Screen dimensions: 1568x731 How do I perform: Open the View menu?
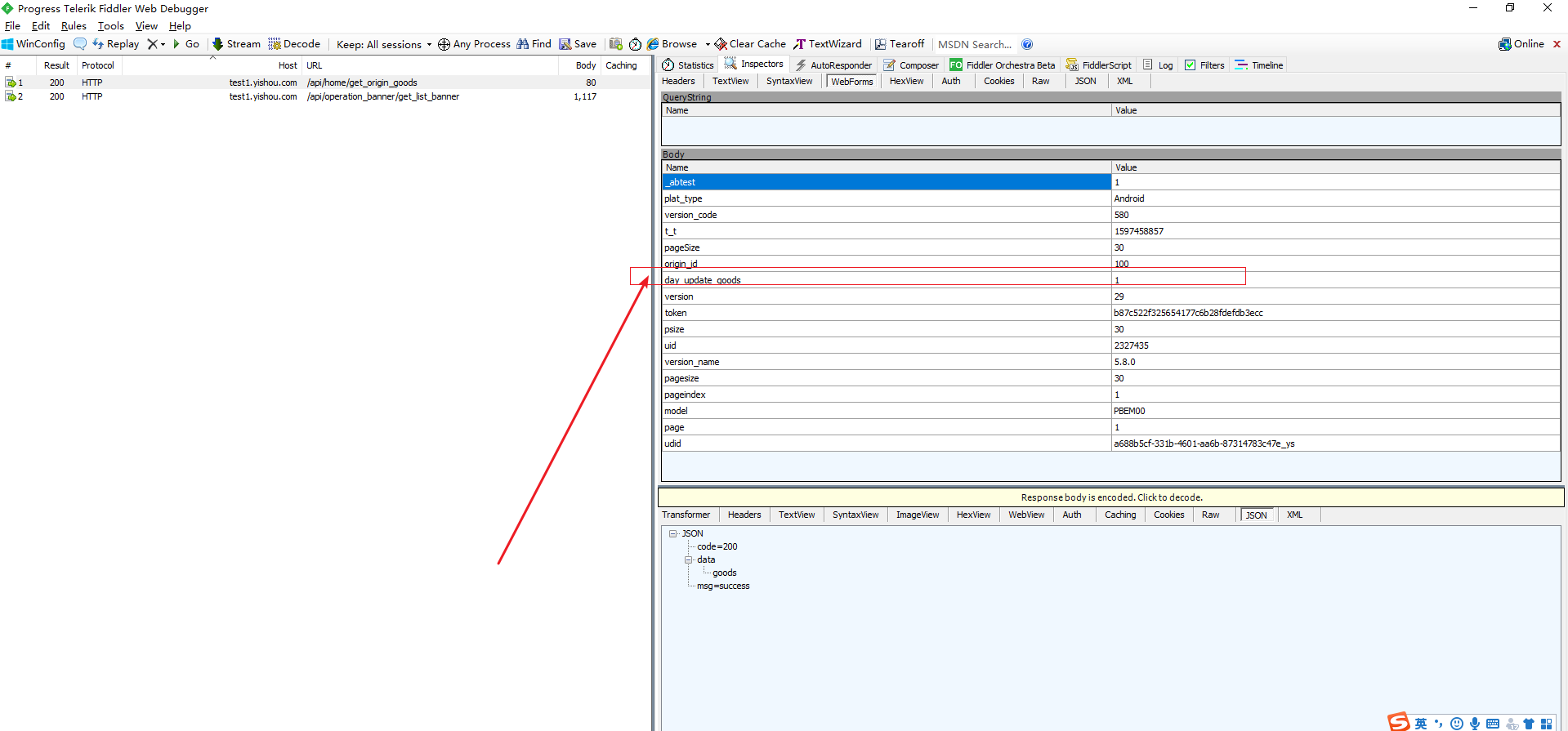point(146,26)
